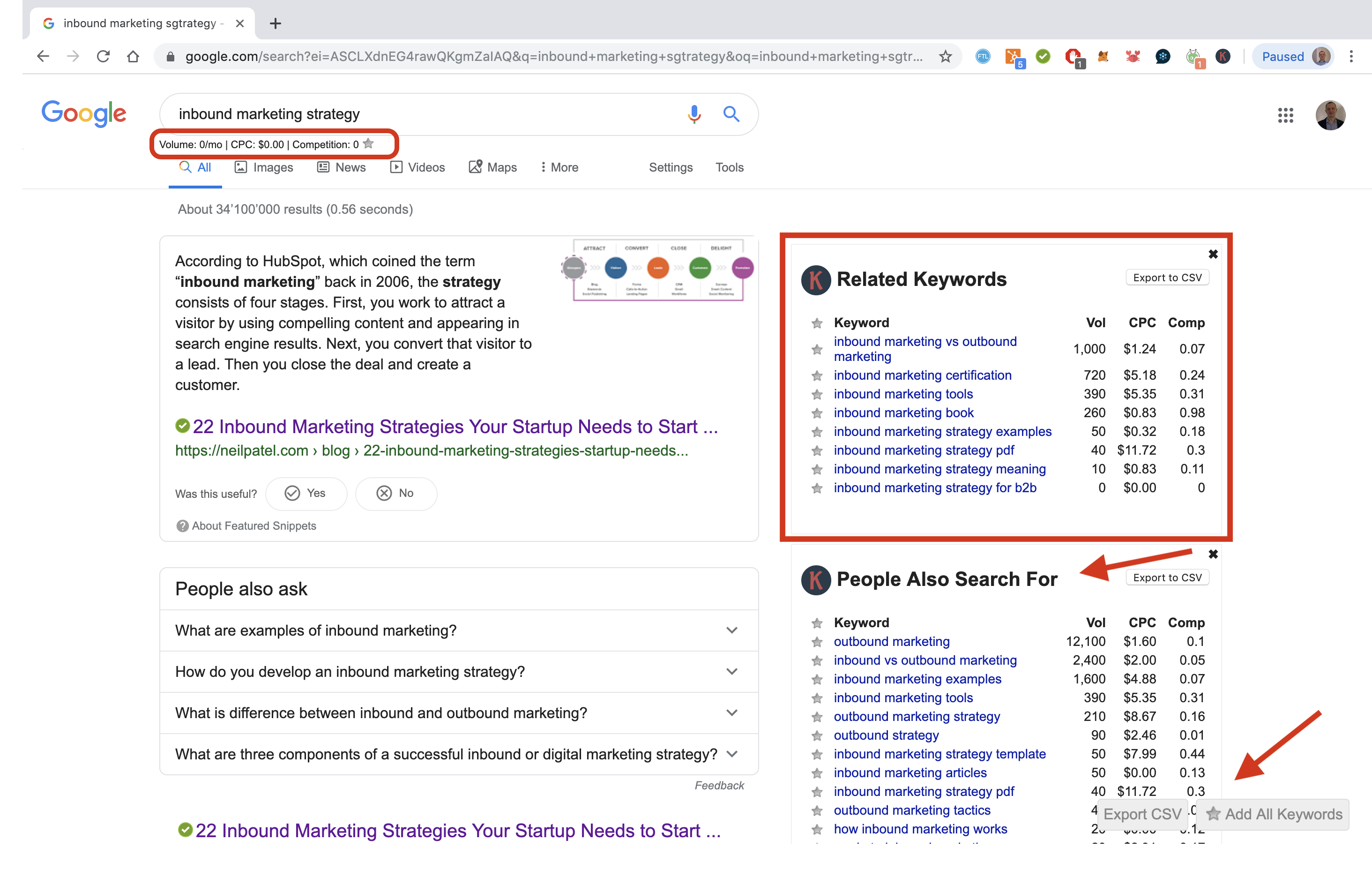Screen dimensions: 1372x870
Task: Open inbound vs outbound marketing keyword
Action: [925, 660]
